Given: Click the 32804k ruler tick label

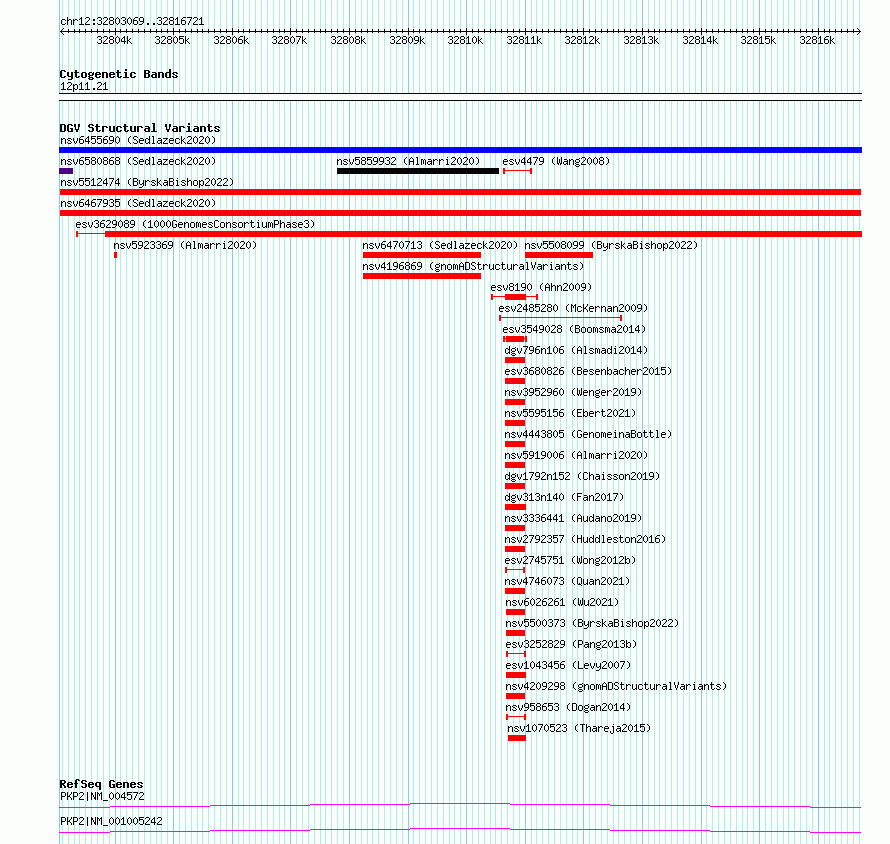Looking at the screenshot, I should click(x=114, y=40).
